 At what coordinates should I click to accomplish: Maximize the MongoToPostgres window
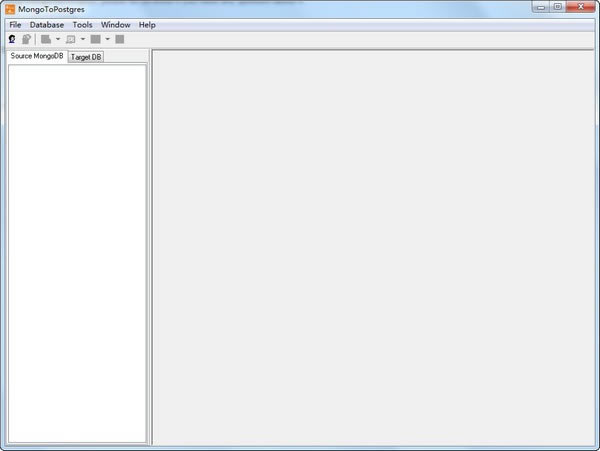point(558,7)
